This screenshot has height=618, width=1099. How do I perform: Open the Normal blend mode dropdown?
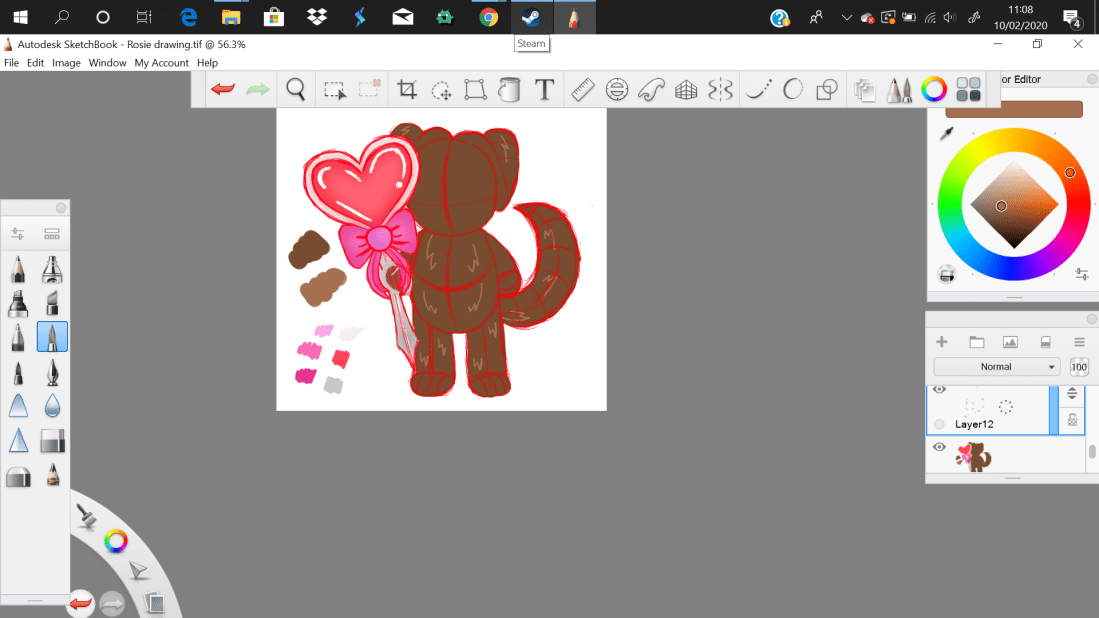click(x=996, y=367)
